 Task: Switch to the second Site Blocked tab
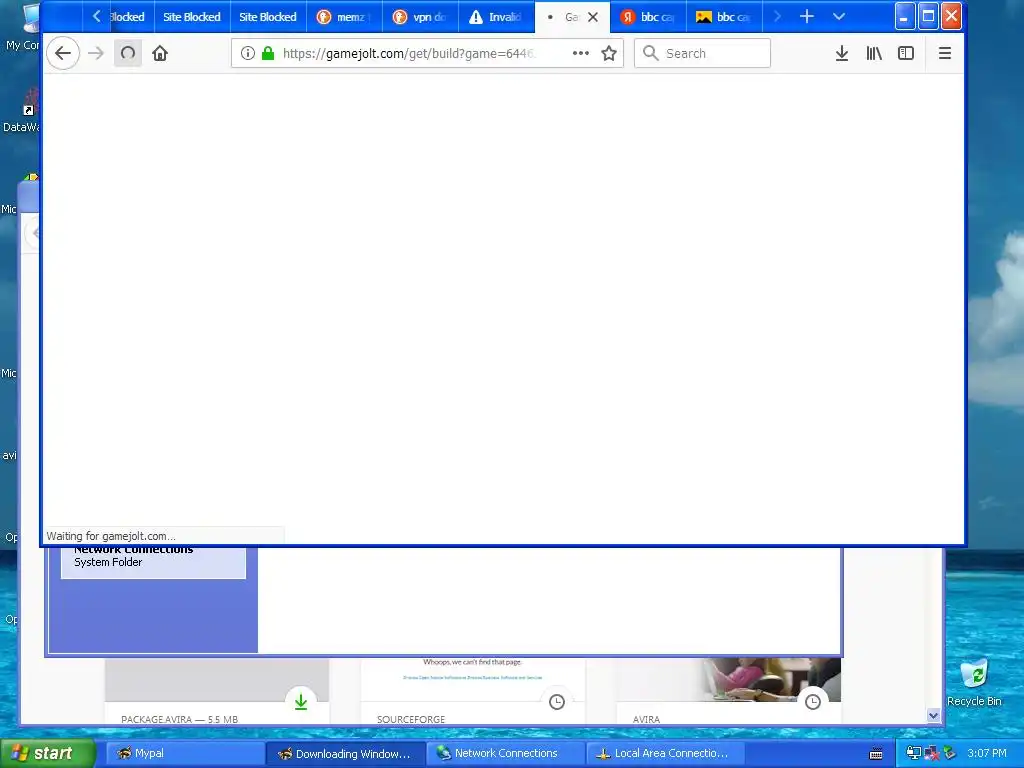coord(191,17)
